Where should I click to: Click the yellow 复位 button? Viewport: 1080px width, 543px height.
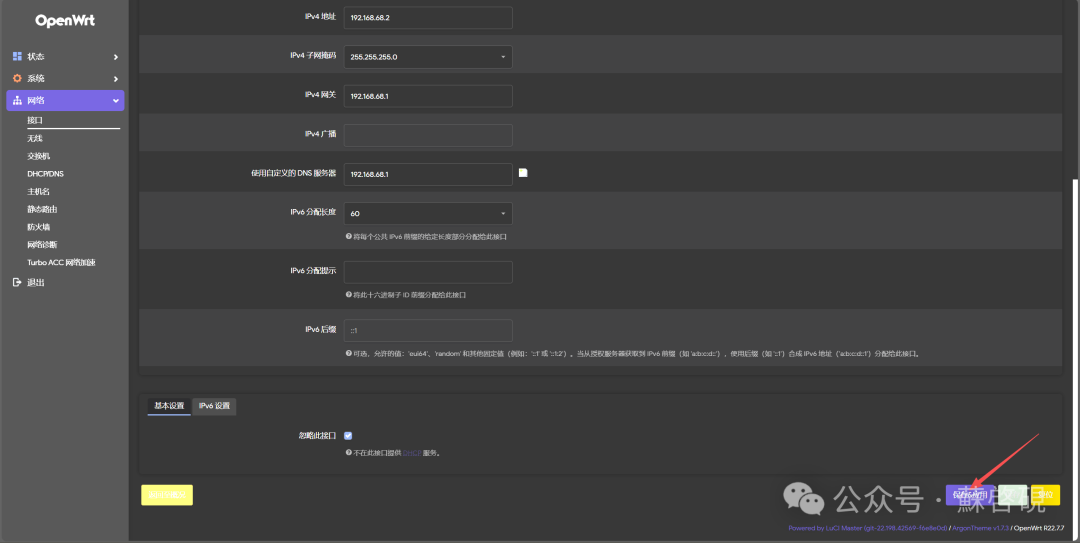tap(1046, 495)
